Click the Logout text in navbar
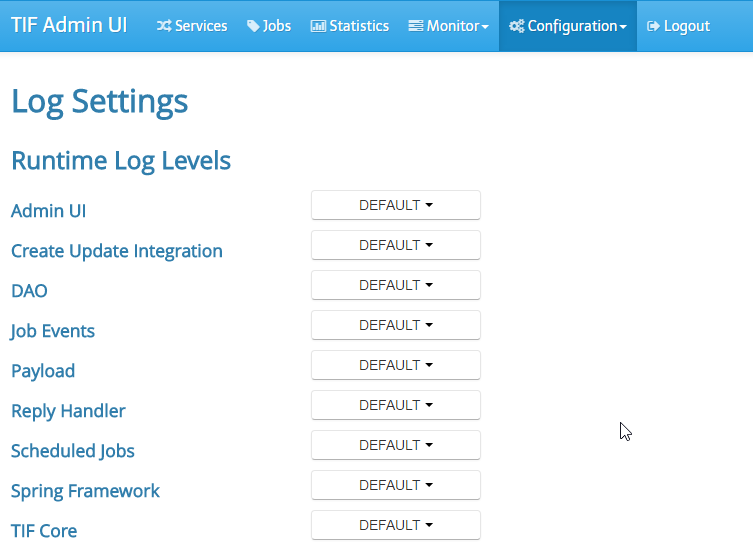Viewport: 753px width, 557px height. (x=687, y=26)
